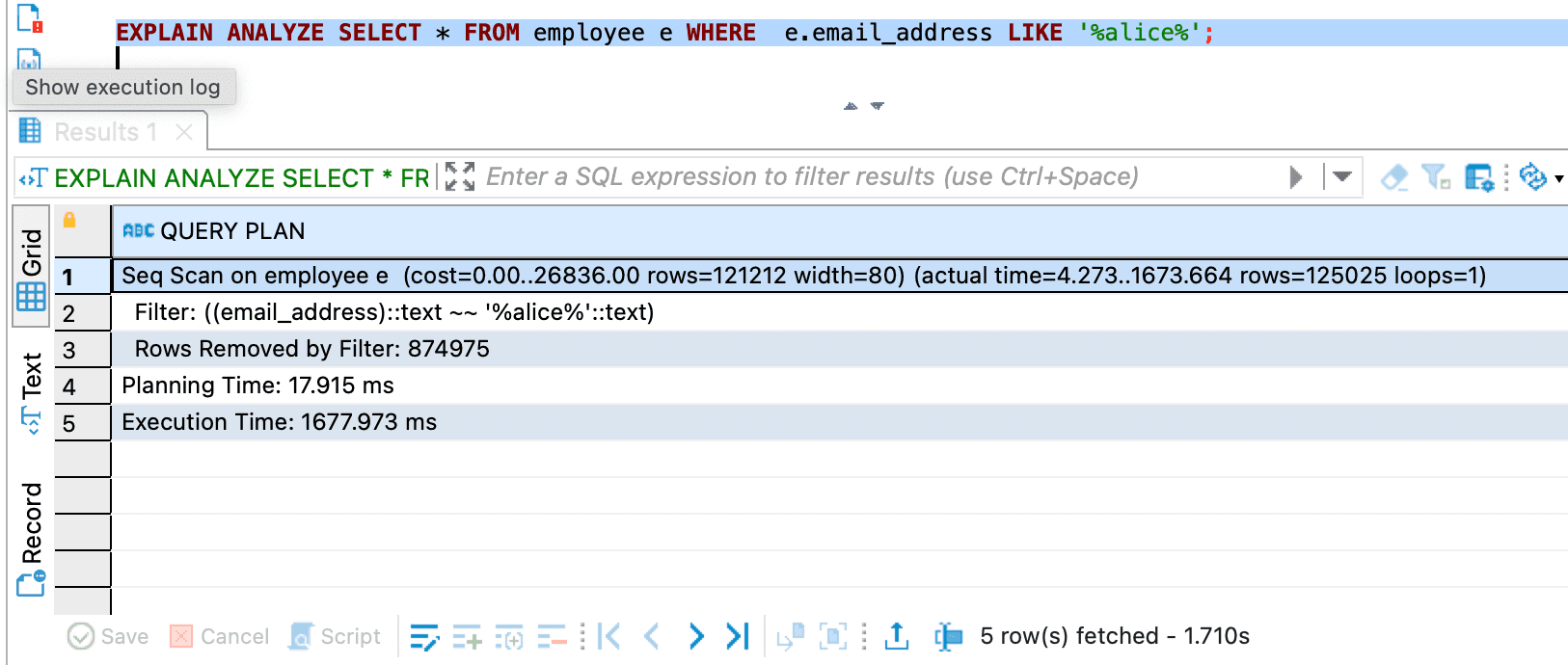Click the '5 row(s) fetched - 1.710s' status text
Viewport: 1568px width, 665px height.
(1115, 636)
